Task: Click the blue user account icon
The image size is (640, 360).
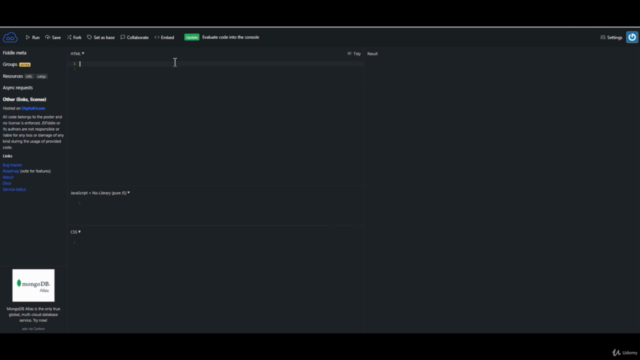Action: tap(632, 37)
